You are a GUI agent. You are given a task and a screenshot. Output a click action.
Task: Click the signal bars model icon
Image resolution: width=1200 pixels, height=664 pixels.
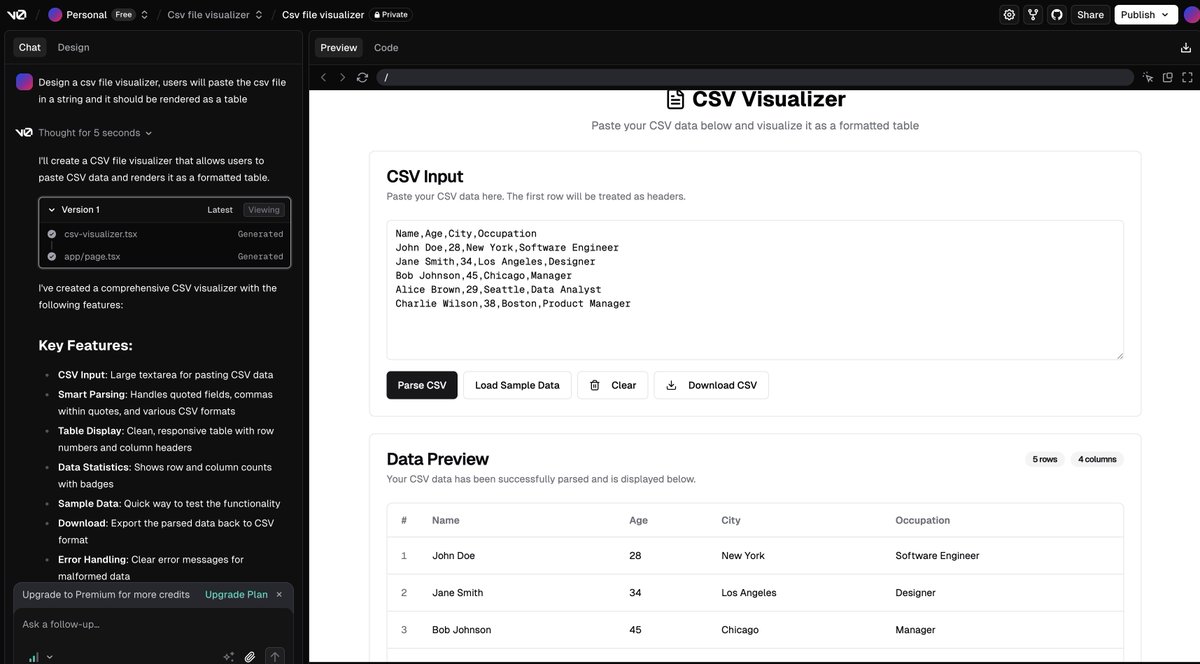pos(33,657)
